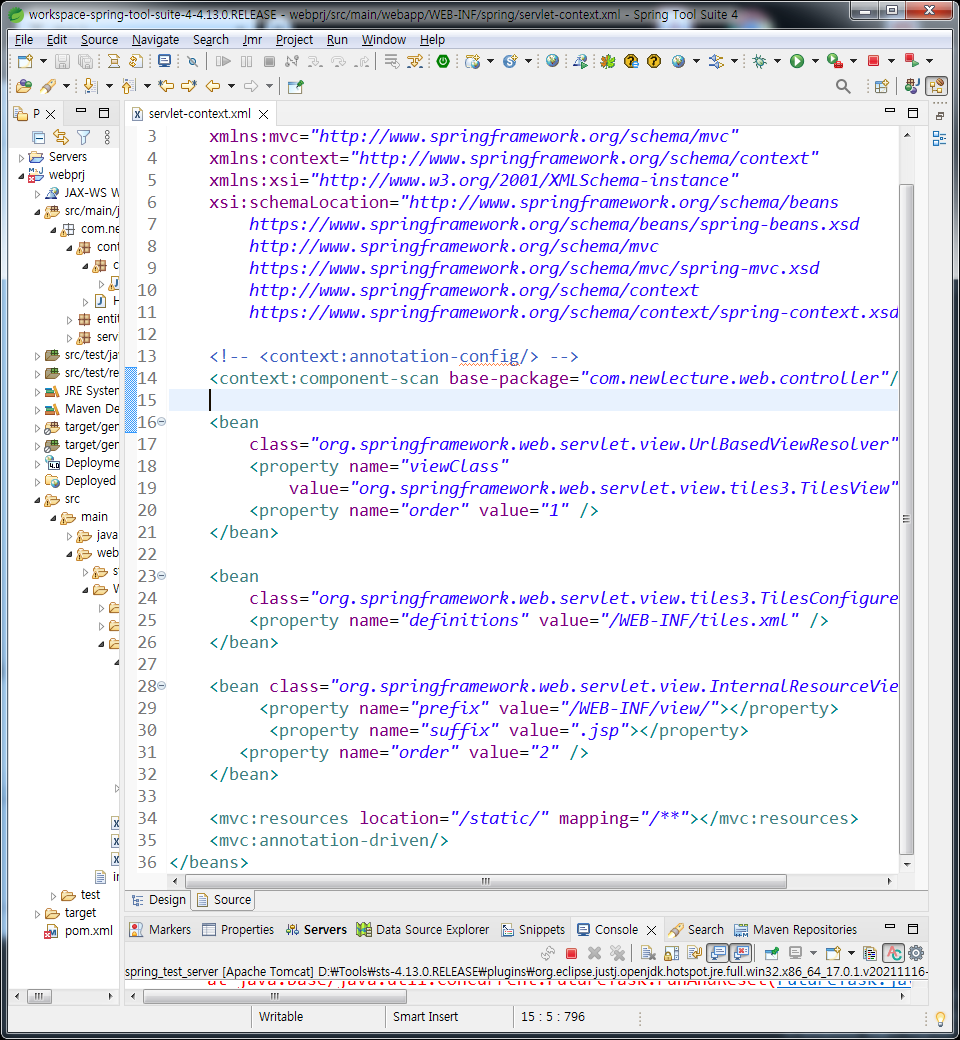
Task: Collapse the bean element fold at line 16
Action: (162, 422)
